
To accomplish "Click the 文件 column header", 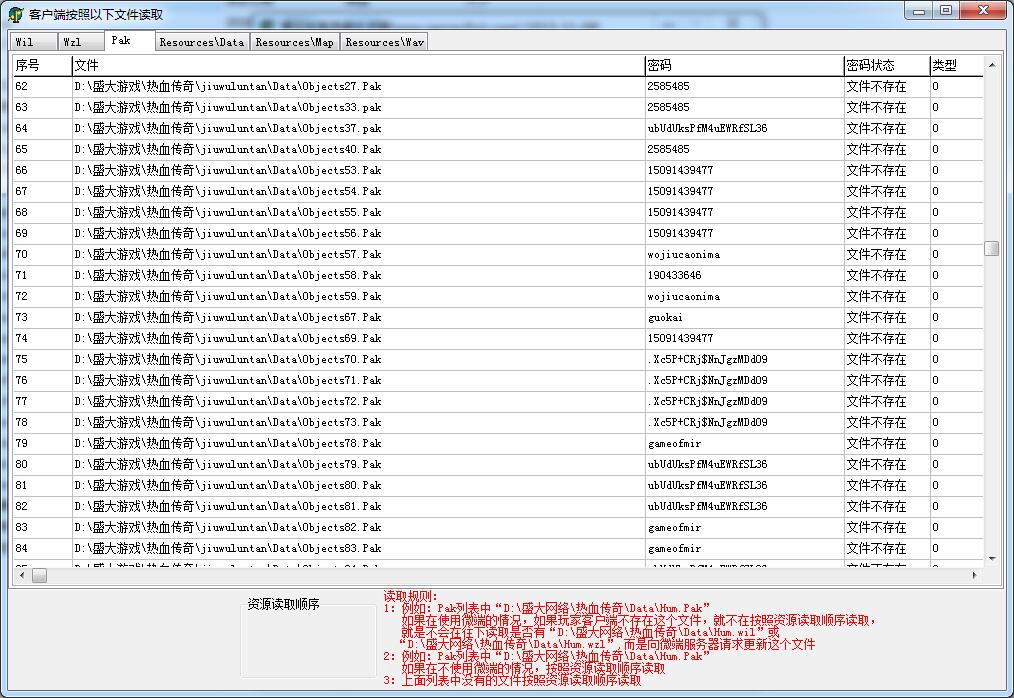I will [358, 65].
